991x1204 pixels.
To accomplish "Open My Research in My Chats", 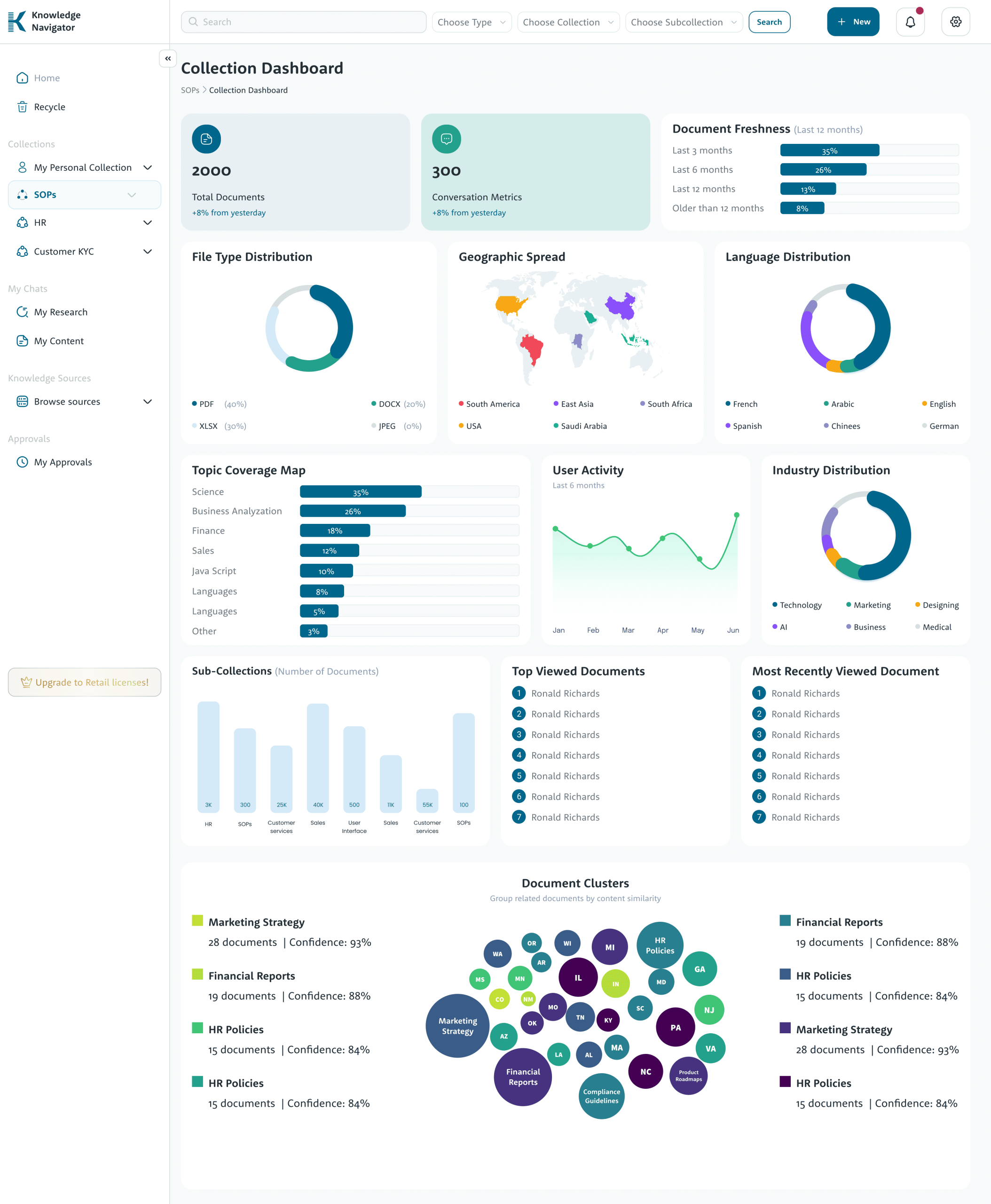I will coord(61,312).
